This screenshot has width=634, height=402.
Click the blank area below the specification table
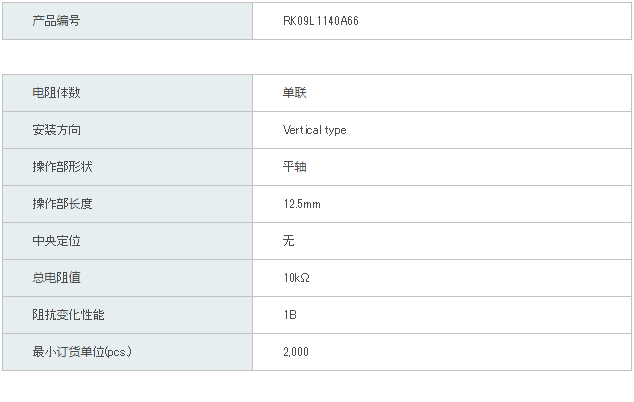tap(317, 386)
